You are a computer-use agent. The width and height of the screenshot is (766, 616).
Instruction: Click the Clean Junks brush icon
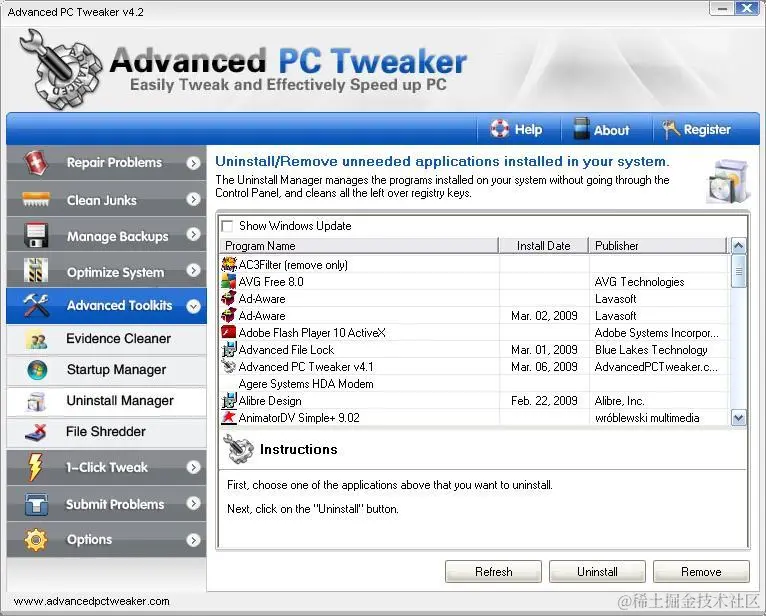(36, 199)
